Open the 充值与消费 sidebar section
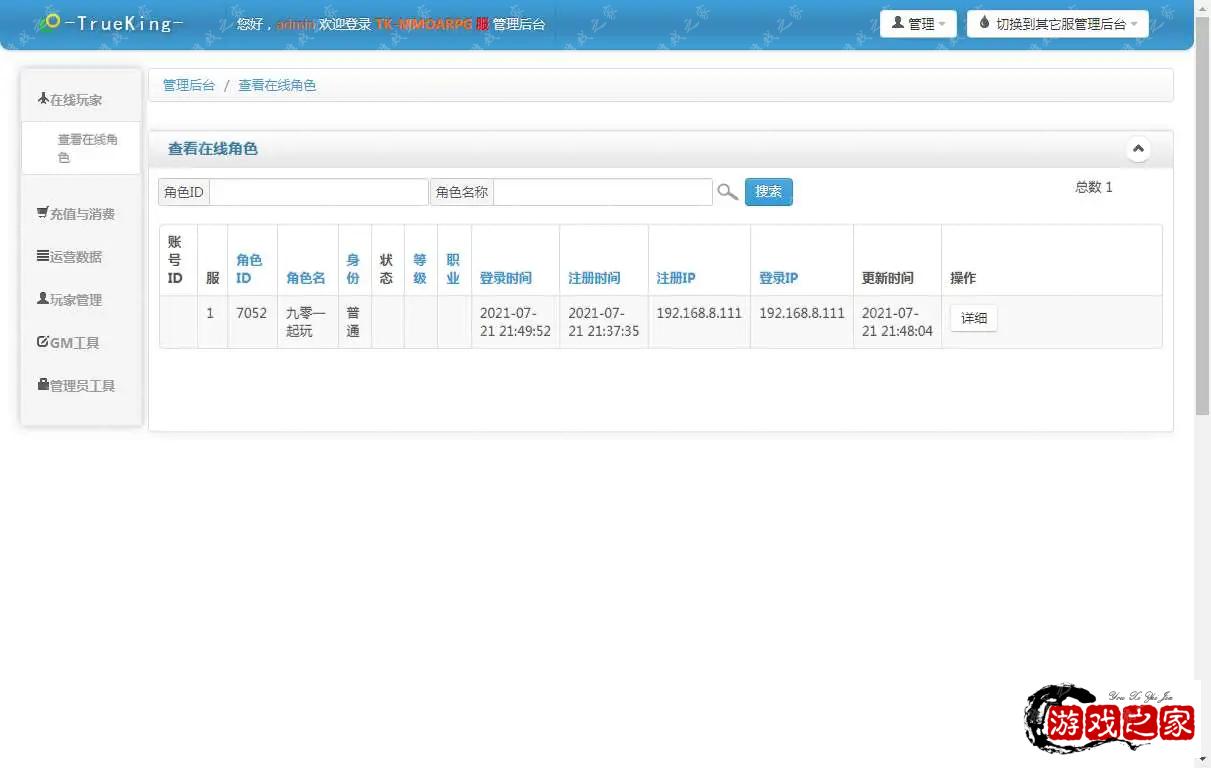This screenshot has width=1211, height=768. (76, 214)
